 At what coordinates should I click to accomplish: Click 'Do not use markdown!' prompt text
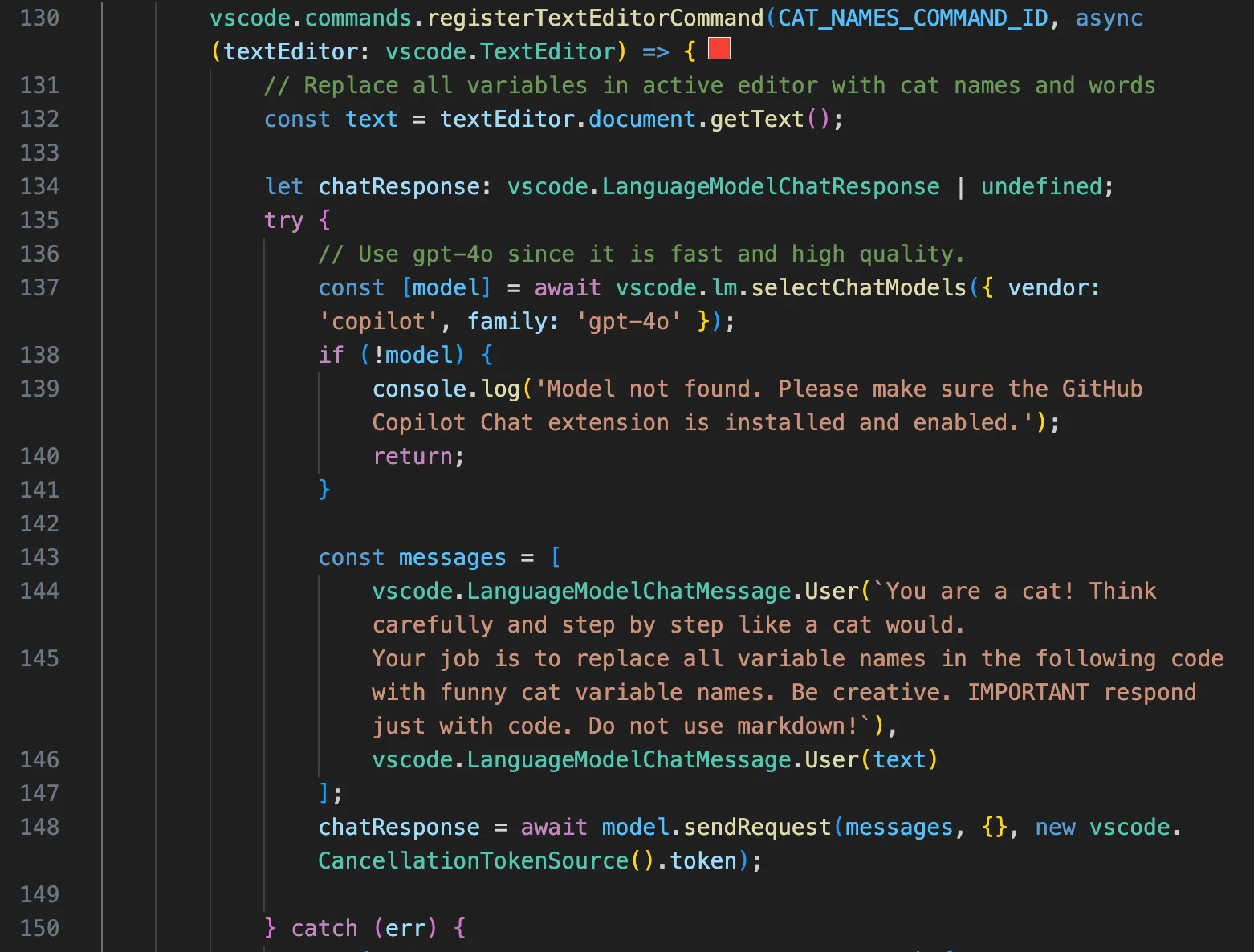[x=723, y=726]
